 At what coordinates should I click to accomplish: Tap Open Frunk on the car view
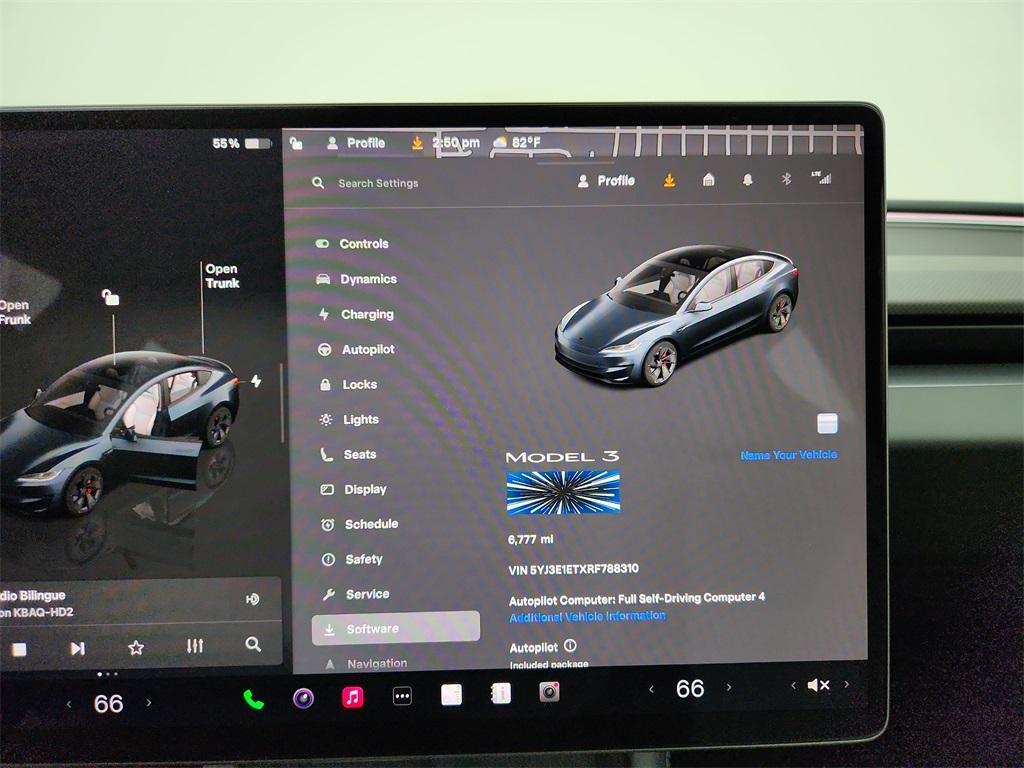point(14,312)
